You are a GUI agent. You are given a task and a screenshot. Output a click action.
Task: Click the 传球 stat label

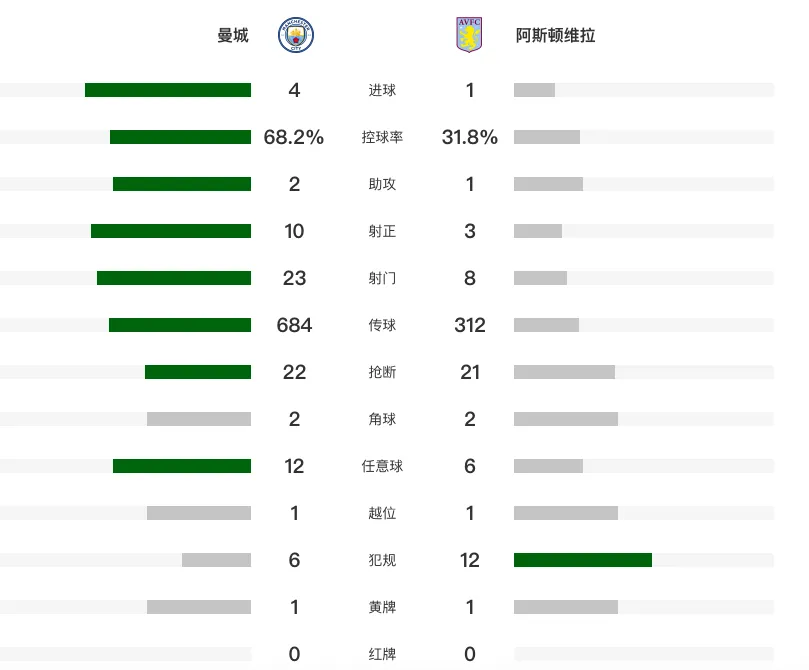point(382,325)
